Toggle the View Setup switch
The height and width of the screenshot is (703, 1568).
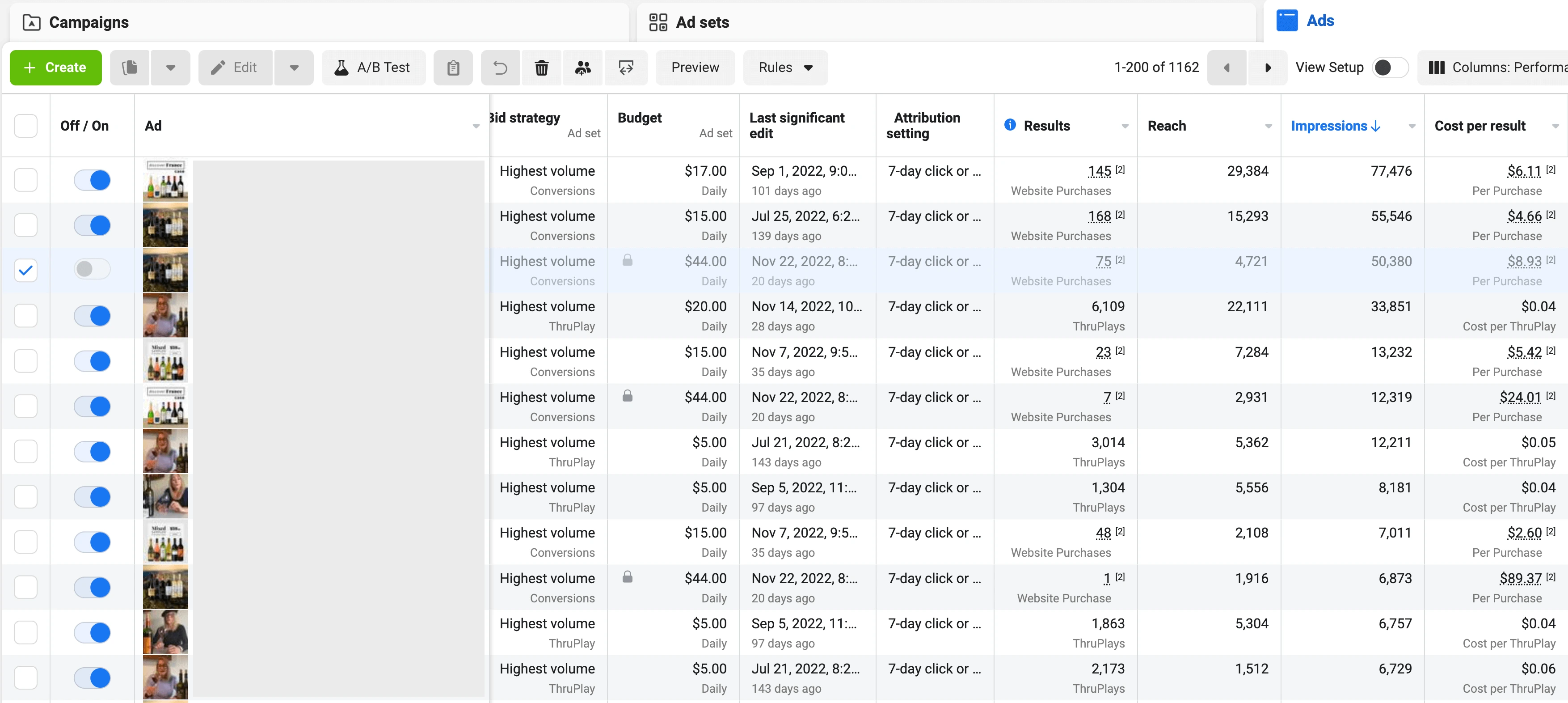1390,68
